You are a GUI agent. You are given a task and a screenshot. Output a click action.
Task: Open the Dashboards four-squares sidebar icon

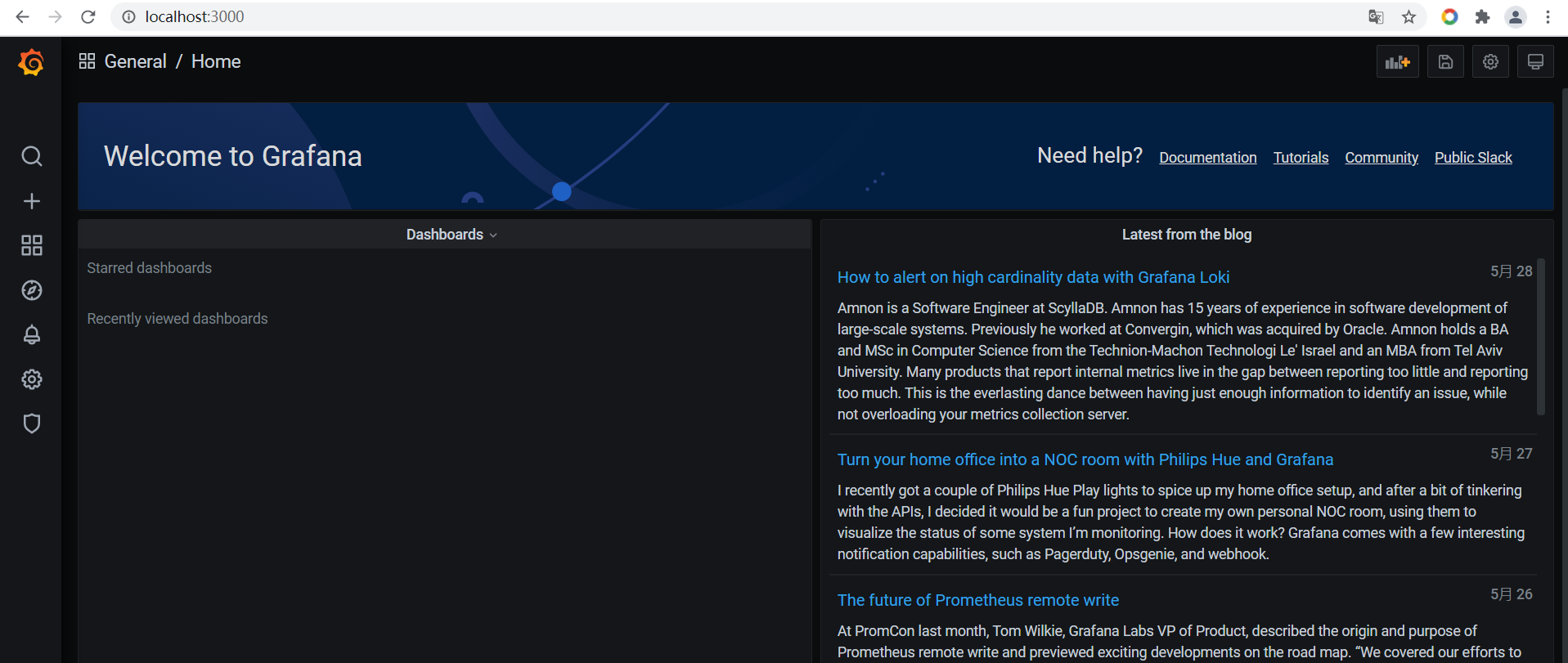point(32,245)
